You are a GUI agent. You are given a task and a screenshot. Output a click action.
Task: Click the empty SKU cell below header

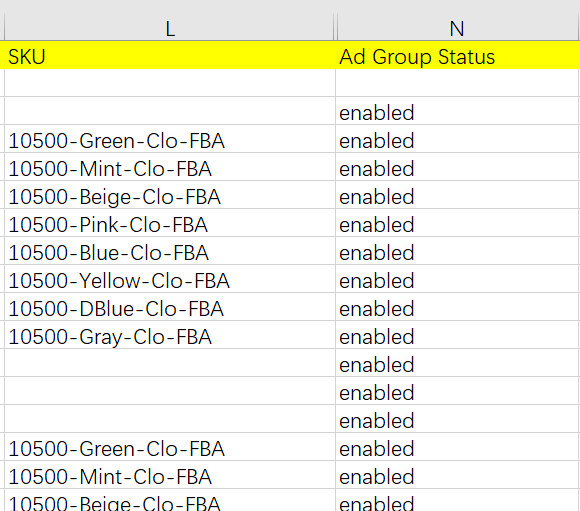tap(169, 83)
